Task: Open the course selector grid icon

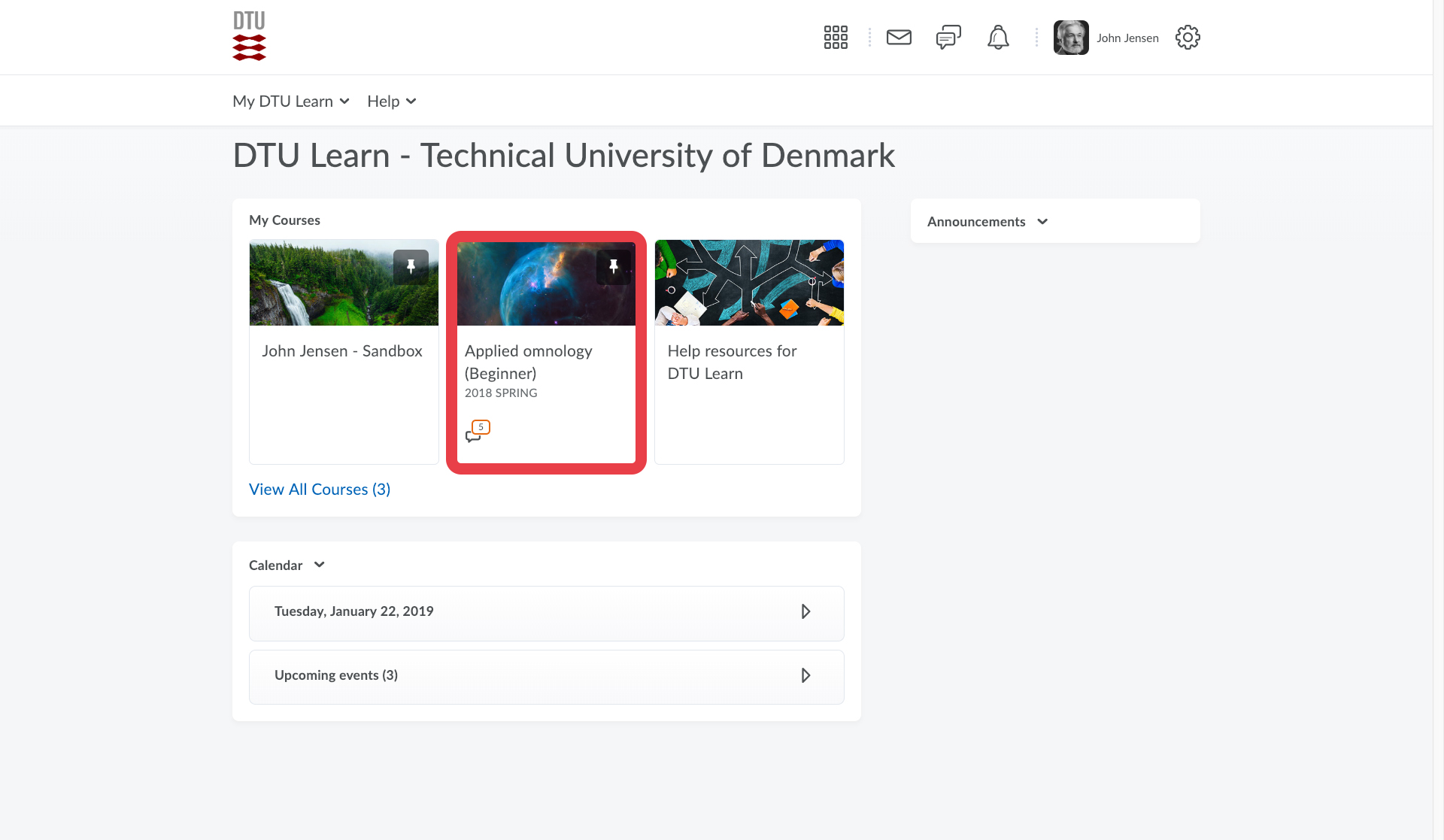Action: [836, 38]
